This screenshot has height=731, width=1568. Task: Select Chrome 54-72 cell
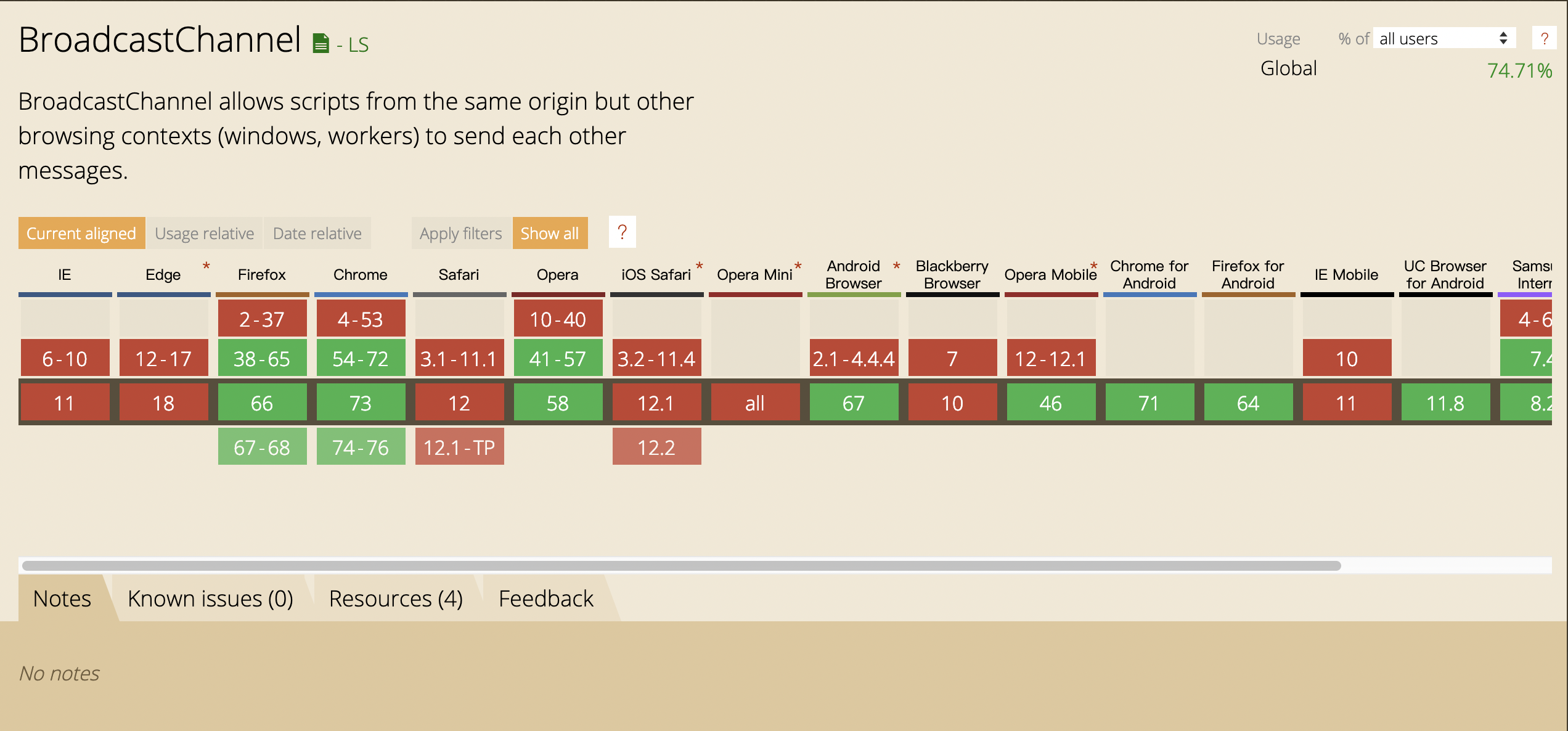pyautogui.click(x=361, y=357)
